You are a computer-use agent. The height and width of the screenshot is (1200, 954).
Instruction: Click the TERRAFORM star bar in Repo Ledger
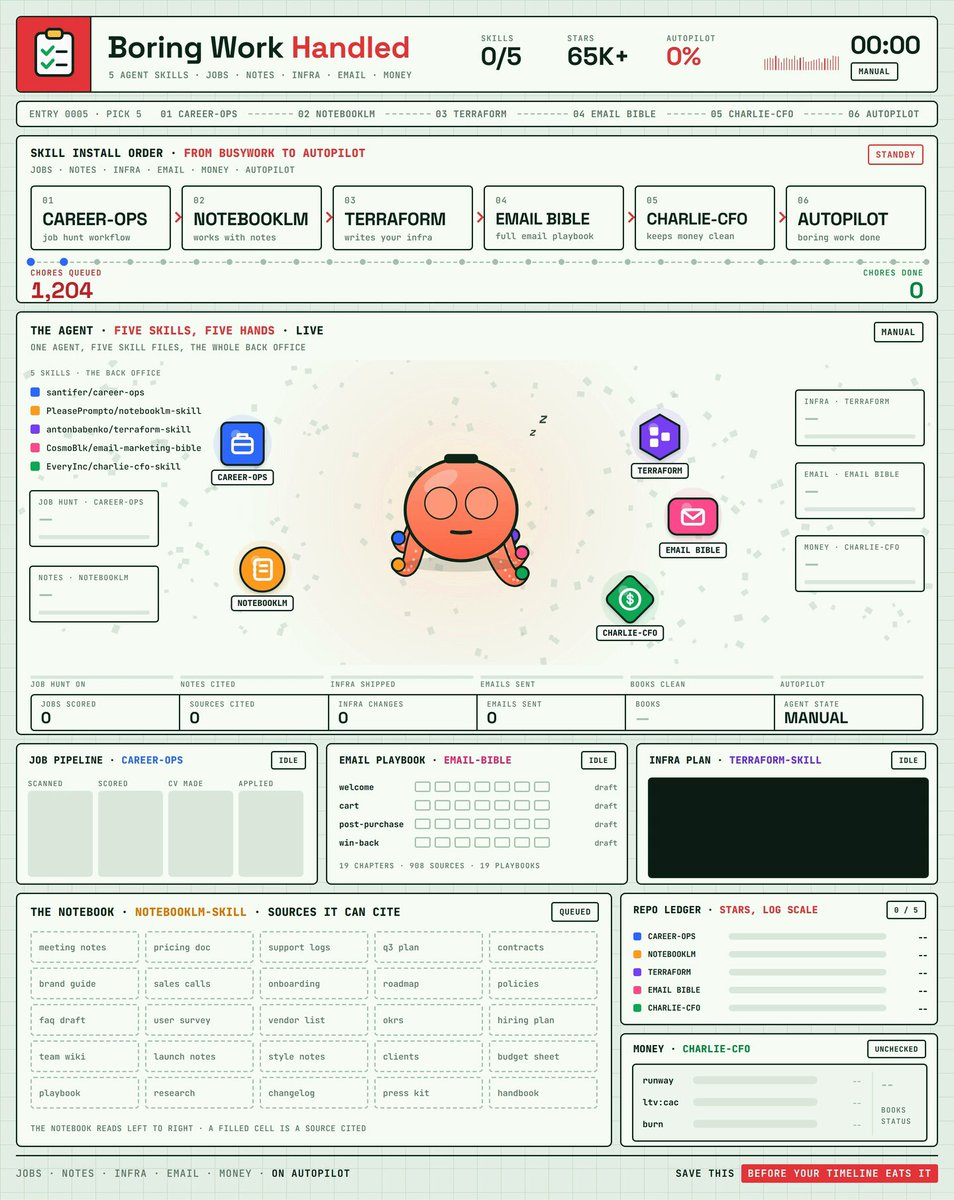click(x=807, y=972)
